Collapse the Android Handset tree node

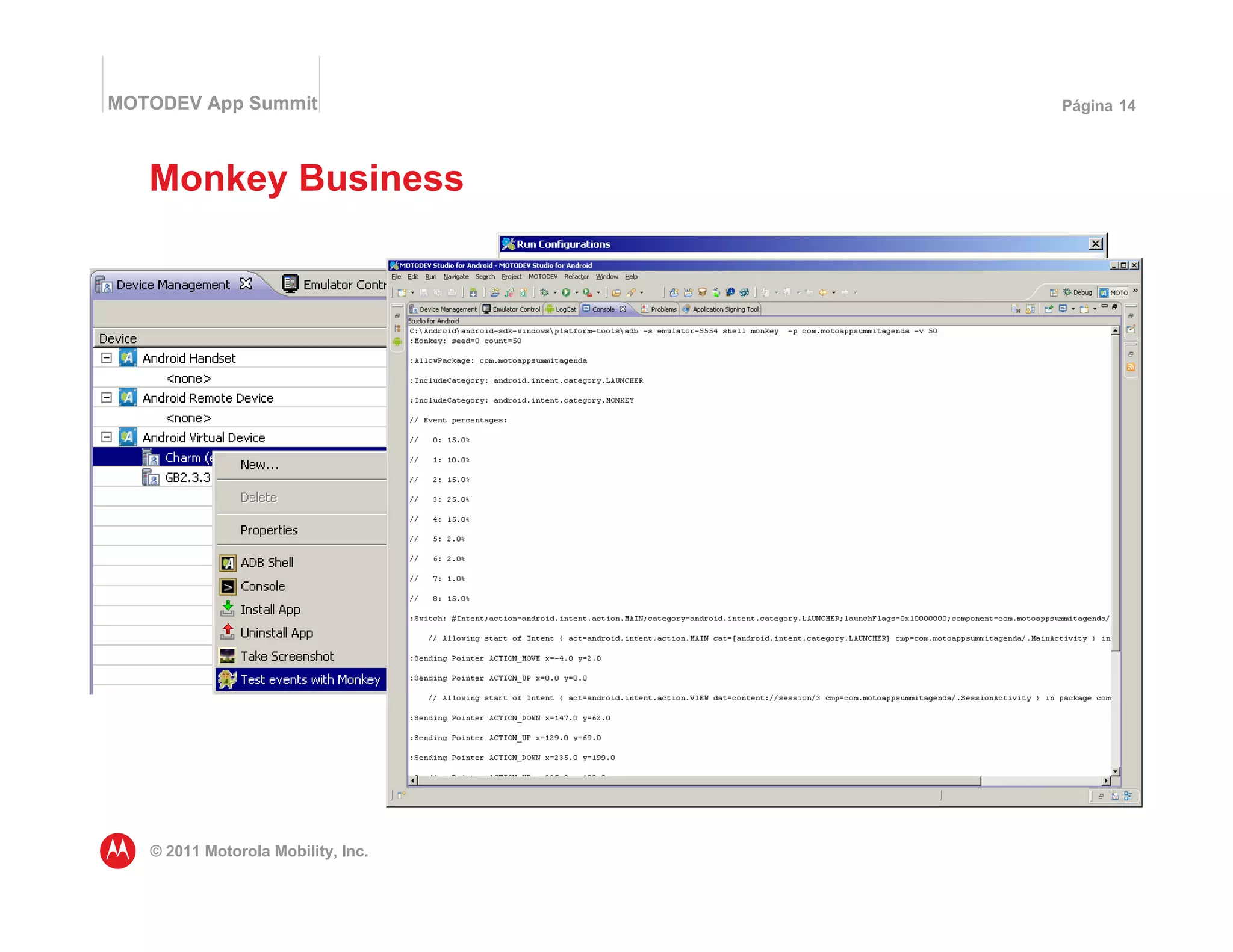pyautogui.click(x=107, y=358)
